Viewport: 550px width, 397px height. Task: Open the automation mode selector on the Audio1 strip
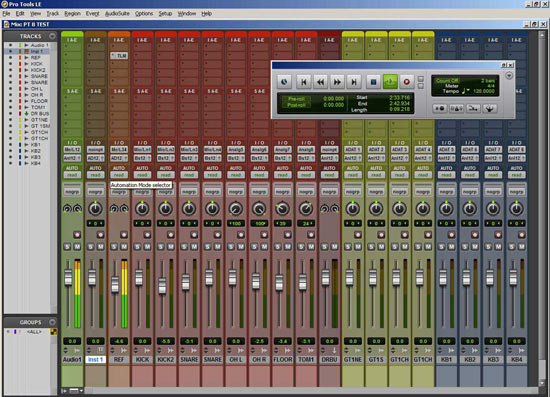(72, 175)
